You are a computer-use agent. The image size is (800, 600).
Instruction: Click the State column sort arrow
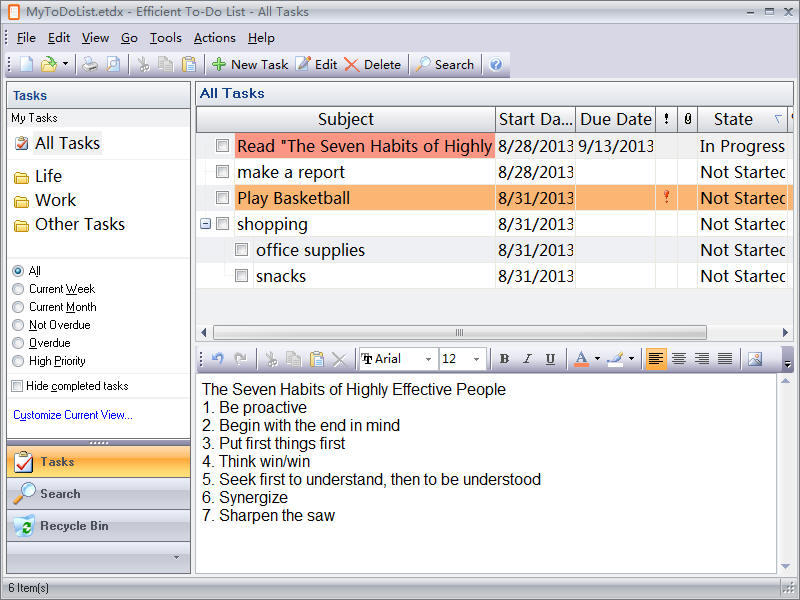tap(778, 119)
